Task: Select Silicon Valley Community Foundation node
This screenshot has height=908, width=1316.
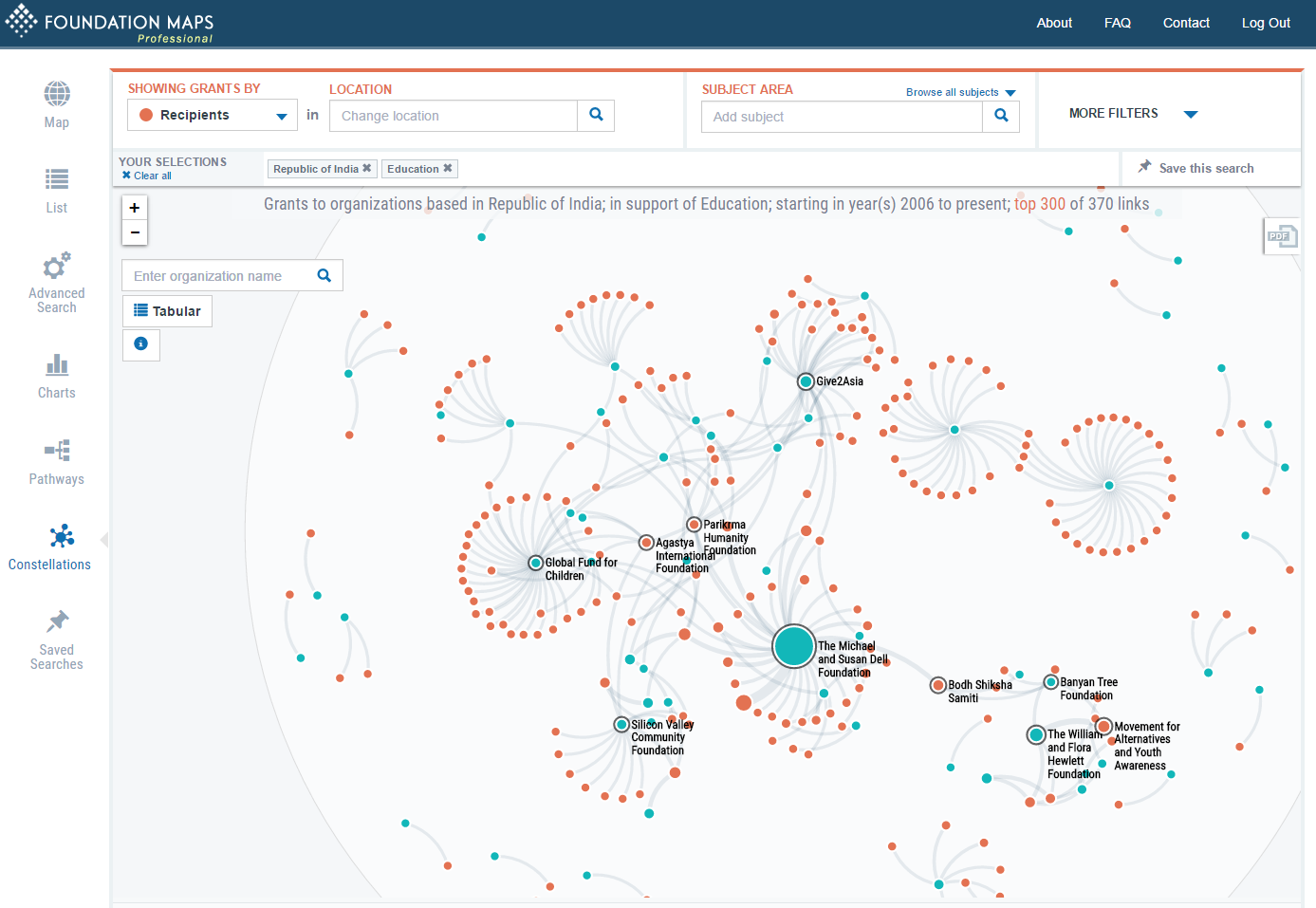Action: (621, 725)
